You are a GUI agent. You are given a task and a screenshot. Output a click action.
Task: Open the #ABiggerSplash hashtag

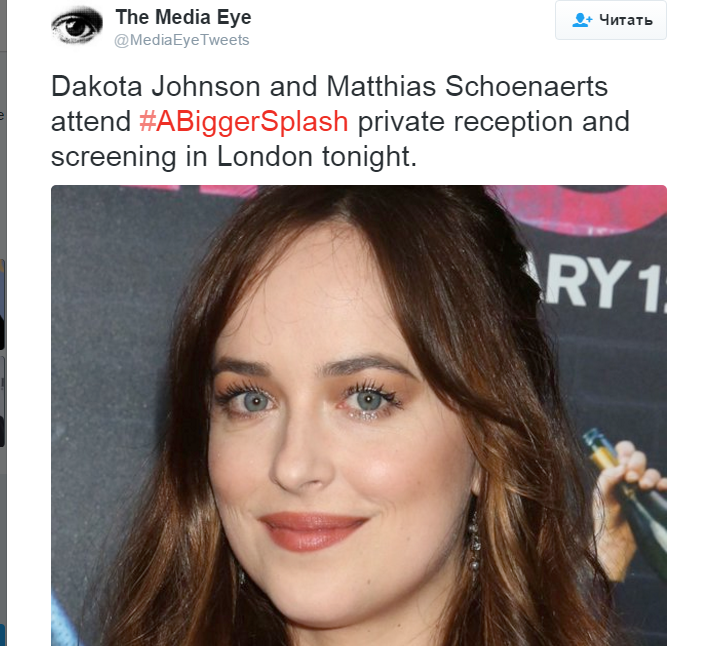243,122
